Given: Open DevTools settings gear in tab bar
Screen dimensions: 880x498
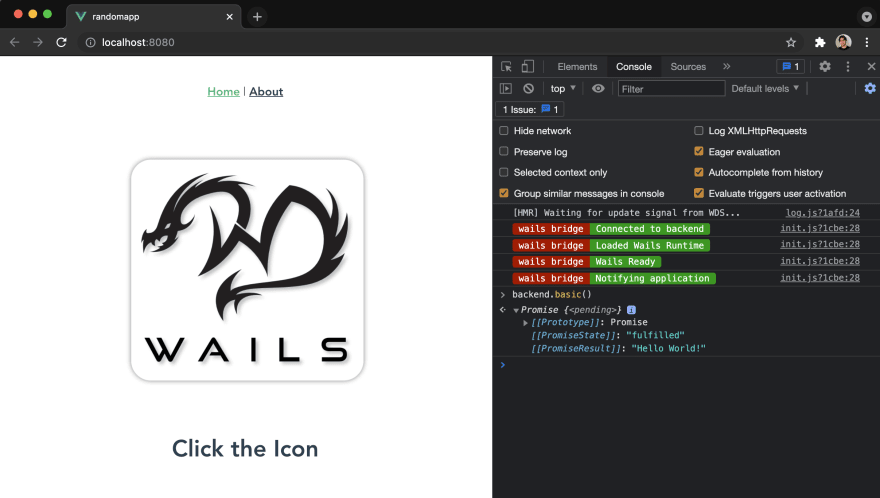Looking at the screenshot, I should [x=824, y=66].
